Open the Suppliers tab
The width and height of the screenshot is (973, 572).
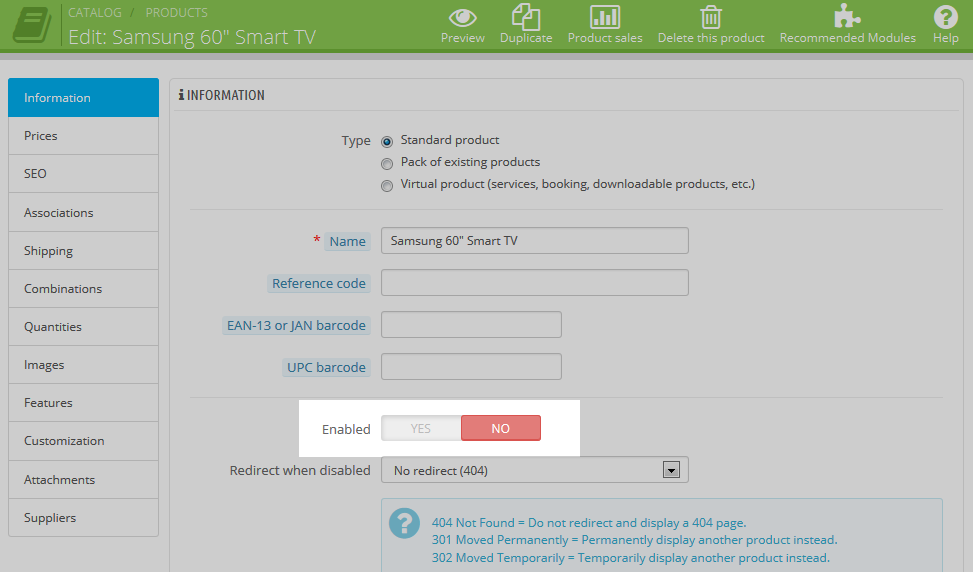[x=83, y=517]
